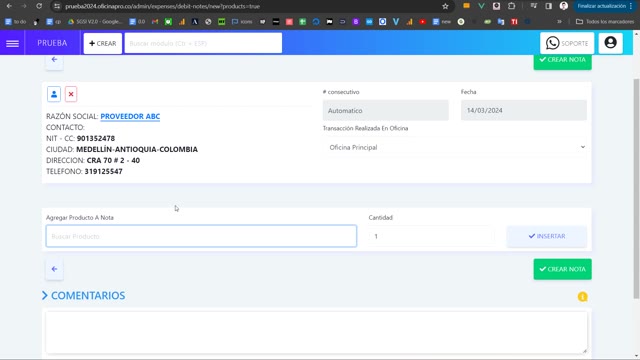This screenshot has height=360, width=640.
Task: Open the 'new' docs bookmark
Action: 442,22
